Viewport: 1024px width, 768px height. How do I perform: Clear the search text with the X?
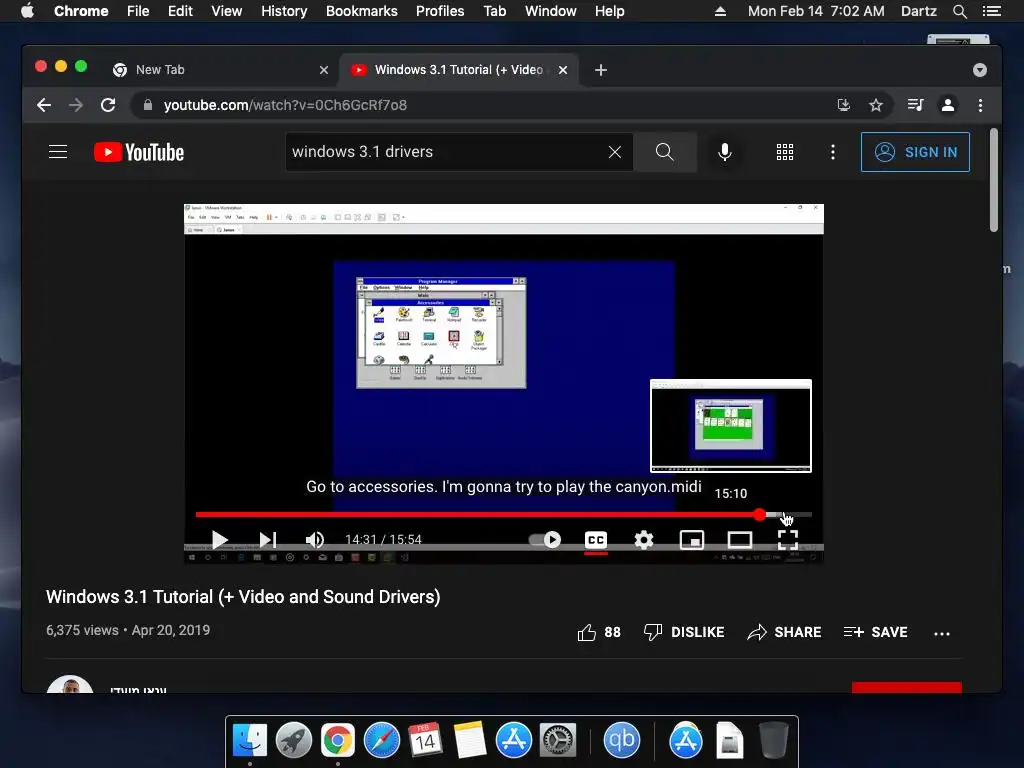615,152
